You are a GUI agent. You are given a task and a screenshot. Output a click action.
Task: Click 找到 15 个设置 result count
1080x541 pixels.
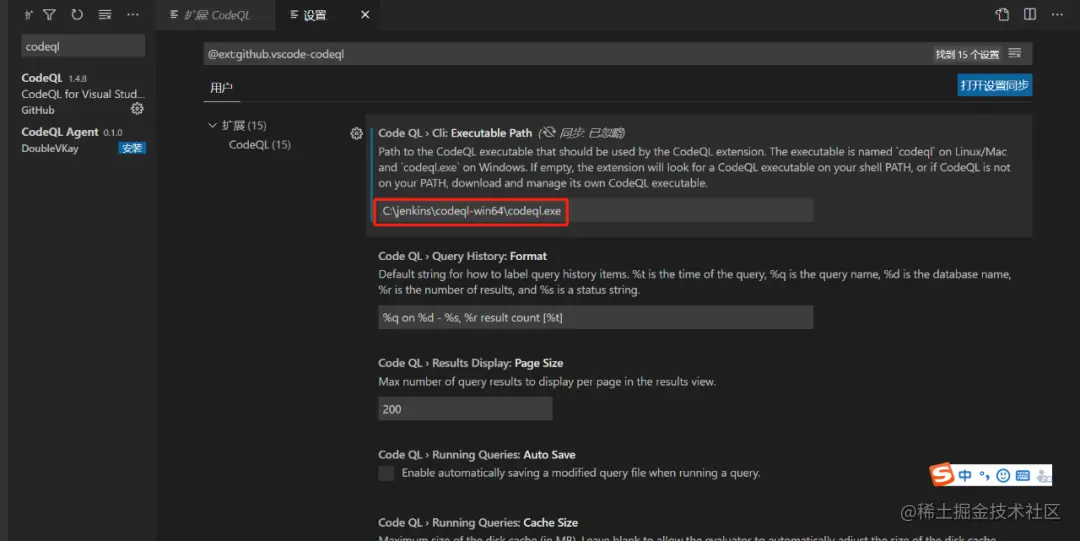pyautogui.click(x=967, y=54)
